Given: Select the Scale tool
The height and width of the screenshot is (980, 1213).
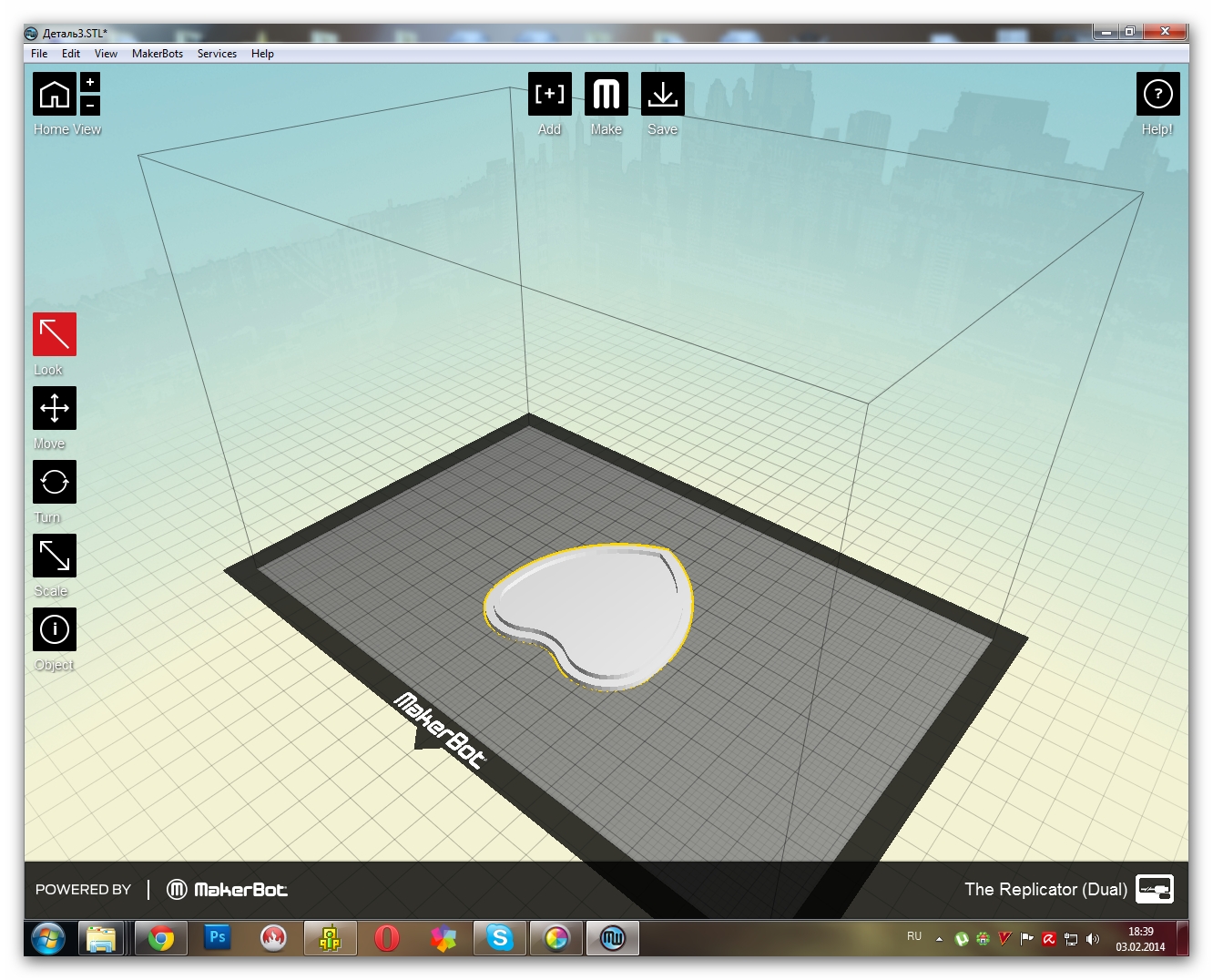Looking at the screenshot, I should [55, 556].
